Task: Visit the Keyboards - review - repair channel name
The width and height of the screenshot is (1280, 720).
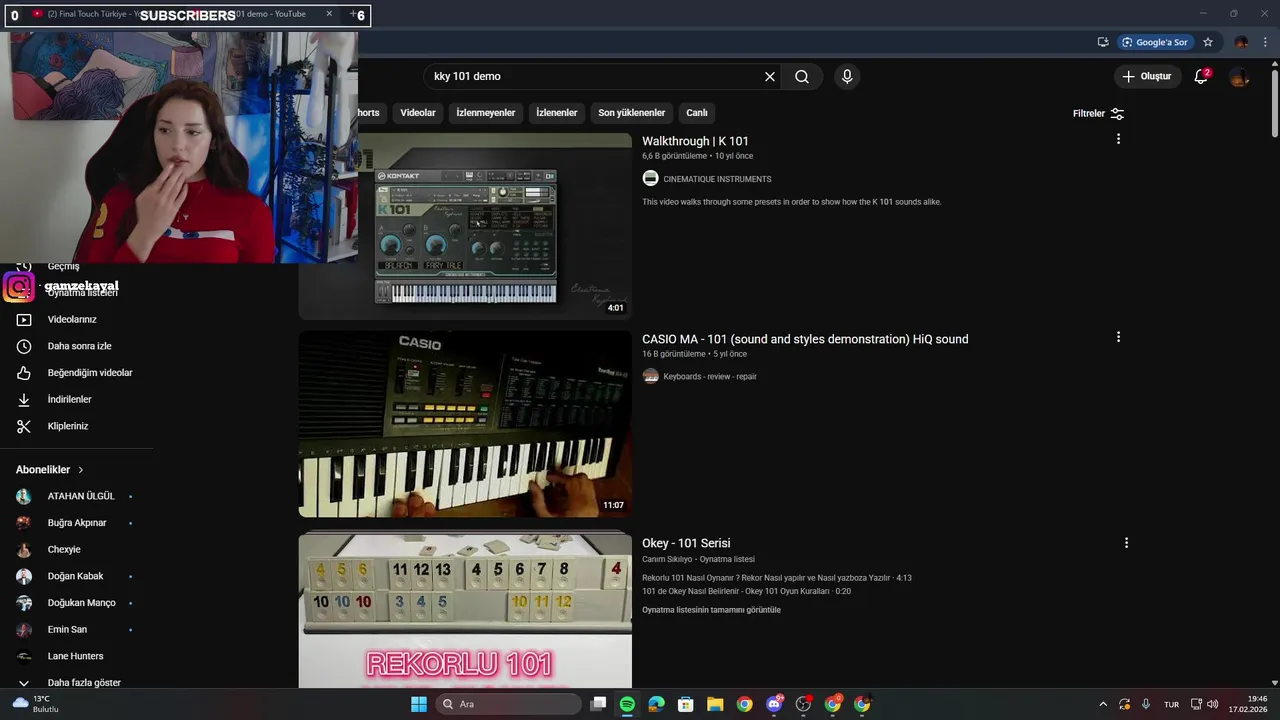Action: point(710,377)
